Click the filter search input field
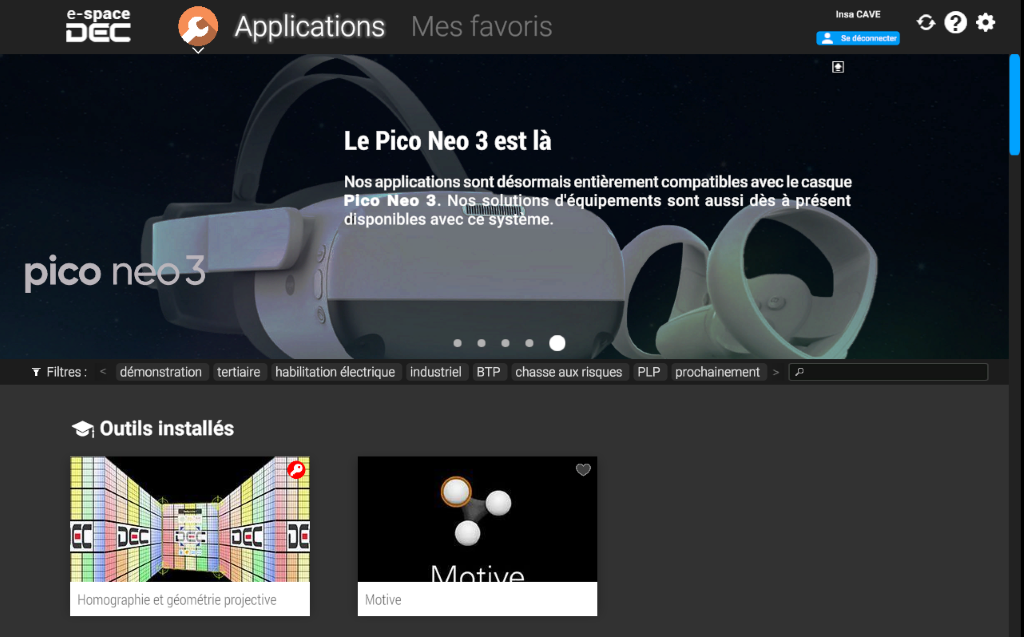The height and width of the screenshot is (637, 1024). (x=888, y=372)
